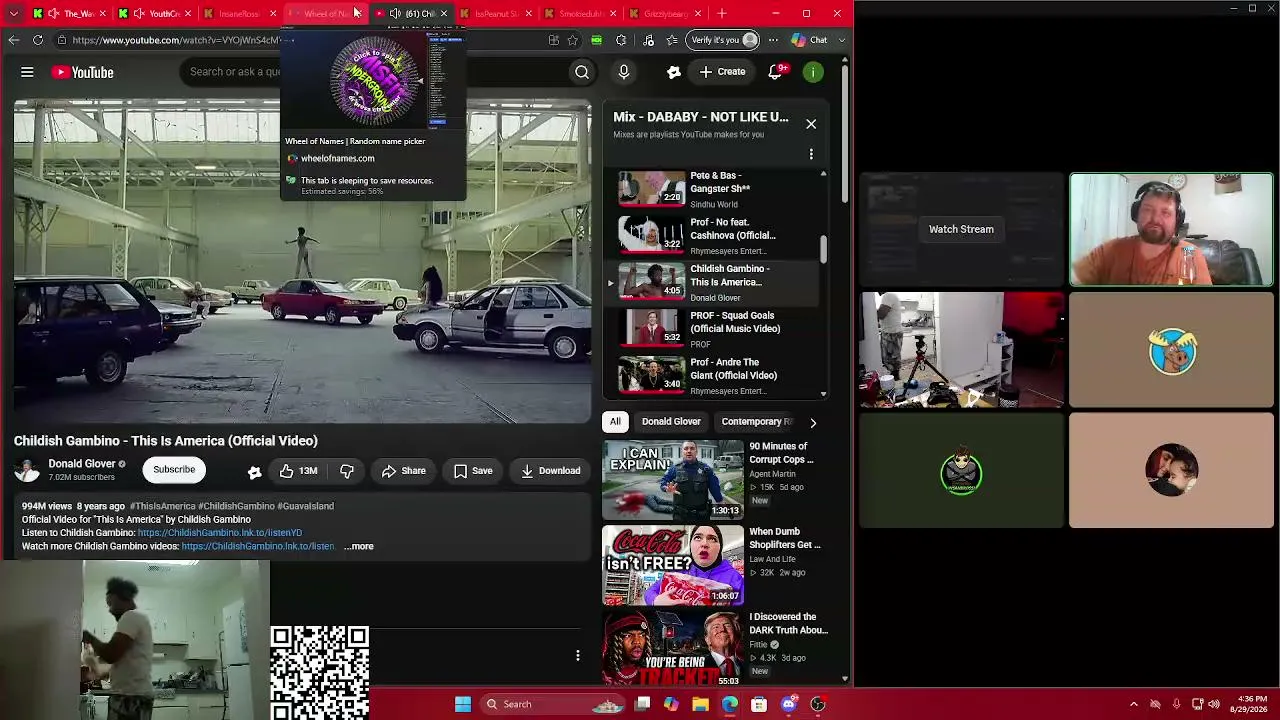
Task: Select the Contemporary filter chip
Action: coord(756,422)
